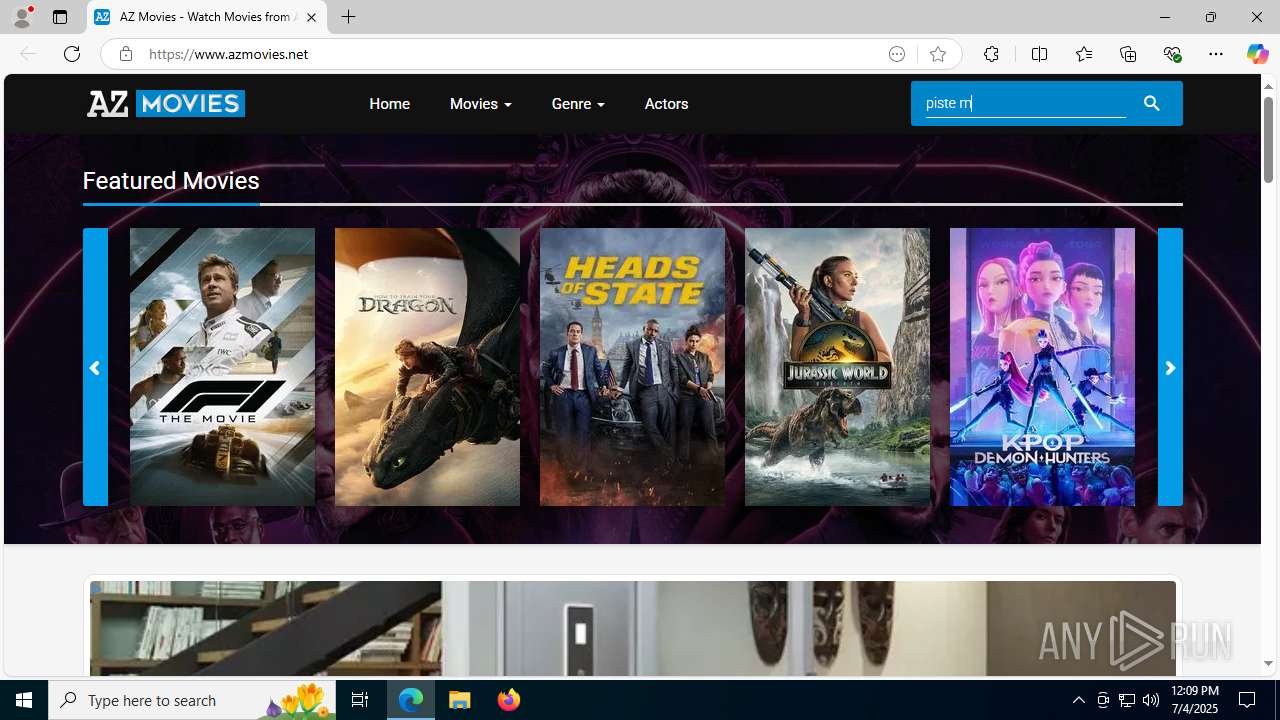Add a new browser tab
The width and height of the screenshot is (1280, 720).
pos(349,17)
